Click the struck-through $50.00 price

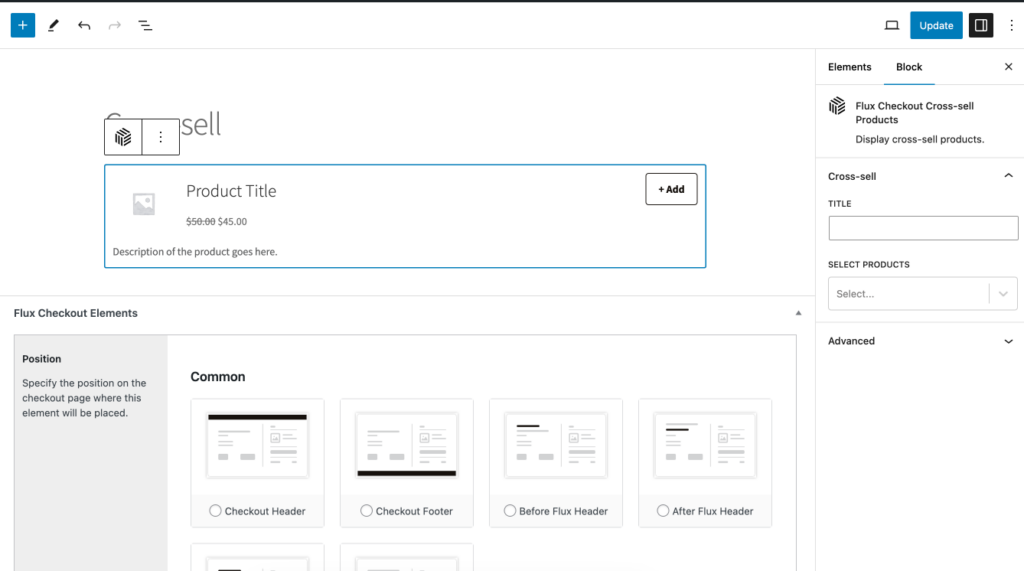click(x=200, y=221)
